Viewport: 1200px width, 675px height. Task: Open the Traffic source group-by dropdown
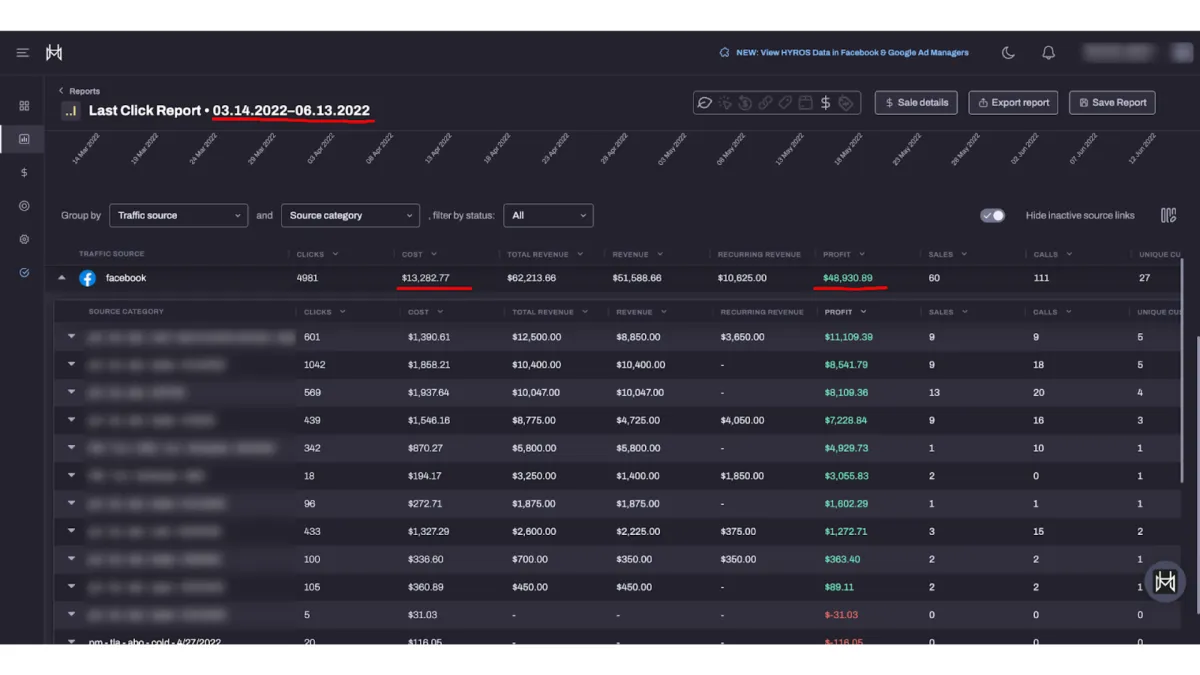(x=178, y=216)
